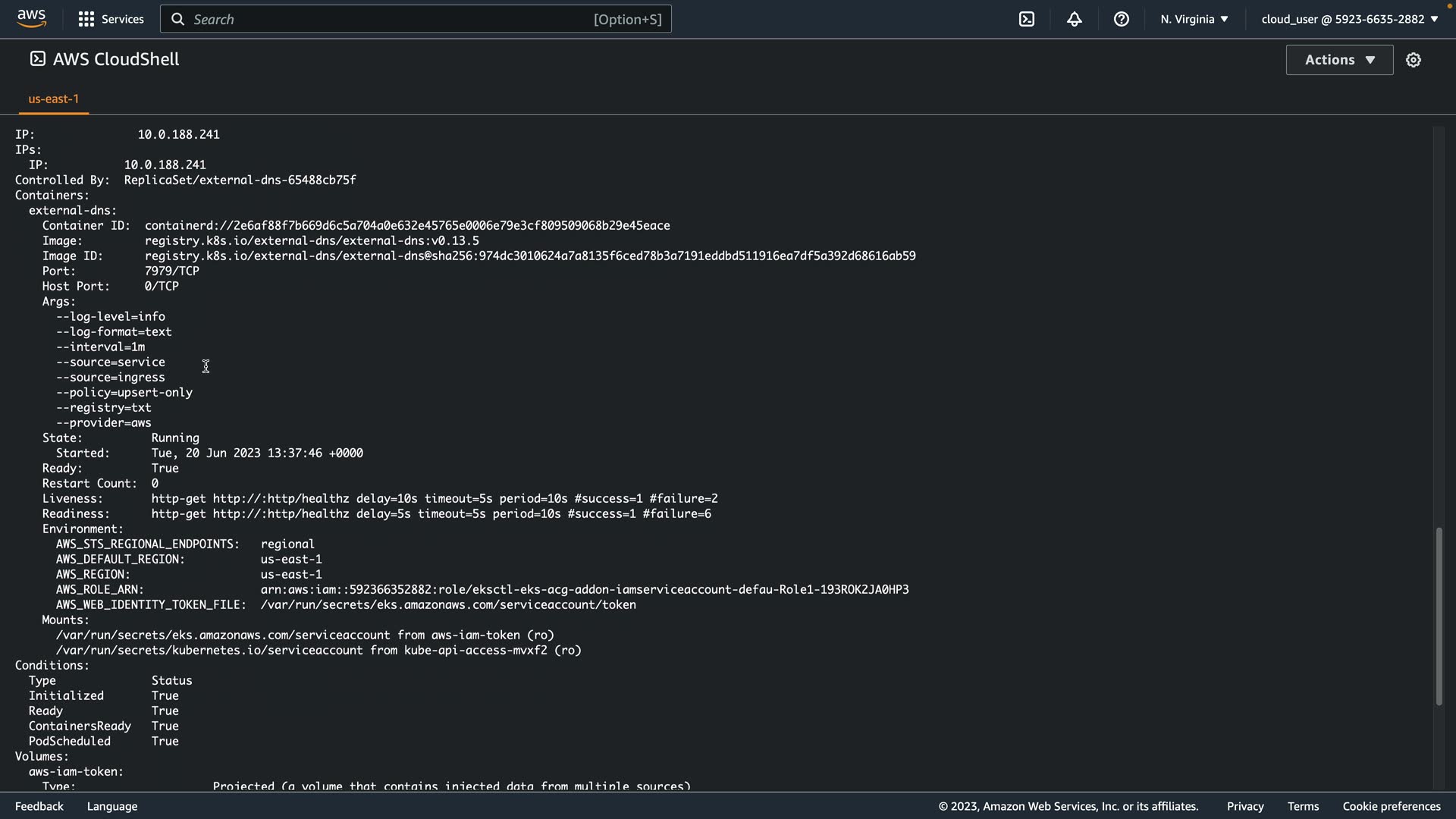Open the Privacy link
The height and width of the screenshot is (819, 1456).
pos(1245,806)
